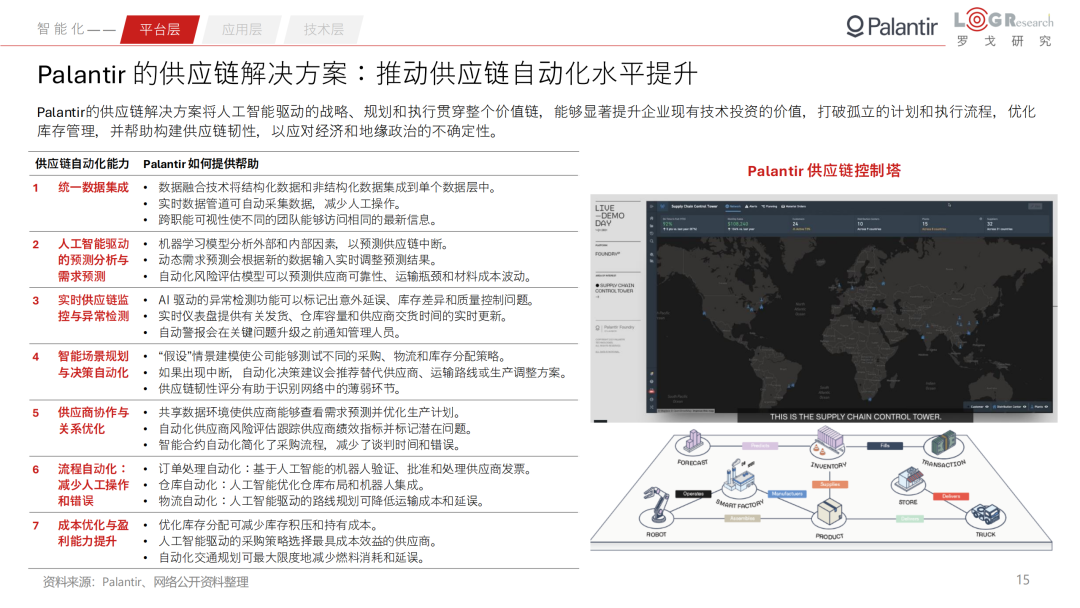The image size is (1080, 608).
Task: Toggle Plants layer visibility eye on map
Action: 1046,407
